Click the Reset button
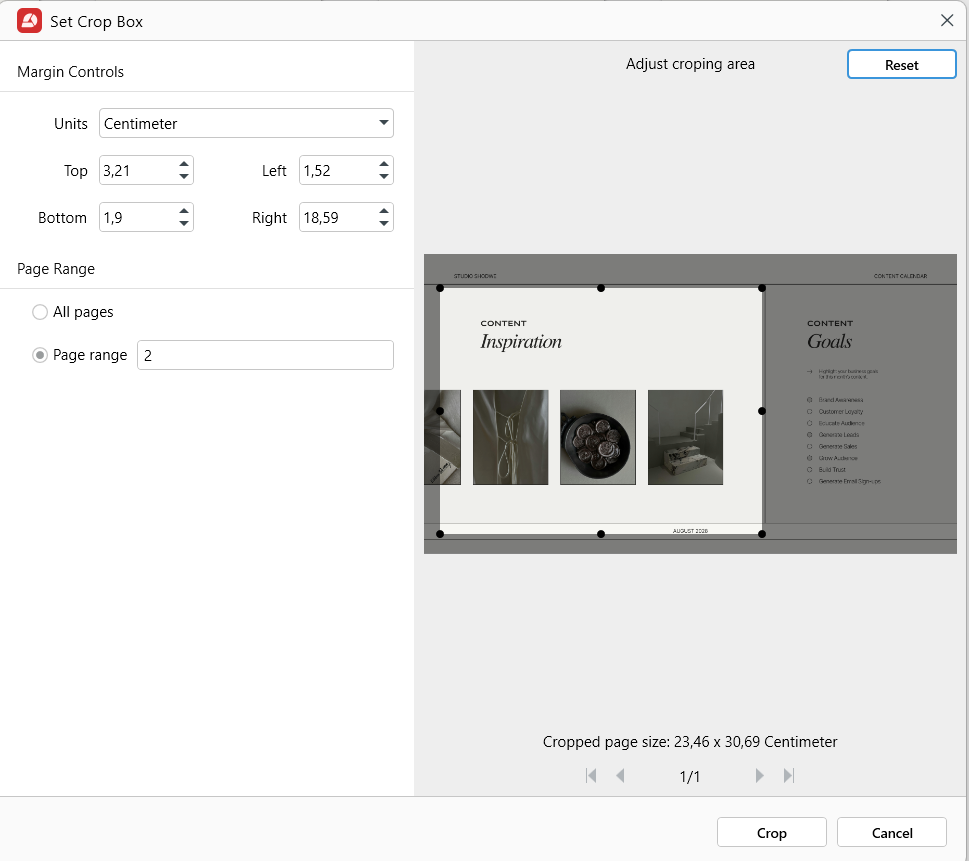This screenshot has height=861, width=969. pyautogui.click(x=901, y=65)
